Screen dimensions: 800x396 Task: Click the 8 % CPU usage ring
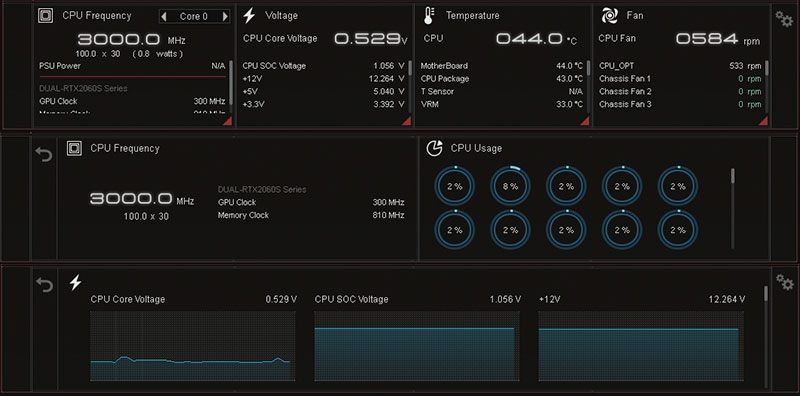(510, 186)
